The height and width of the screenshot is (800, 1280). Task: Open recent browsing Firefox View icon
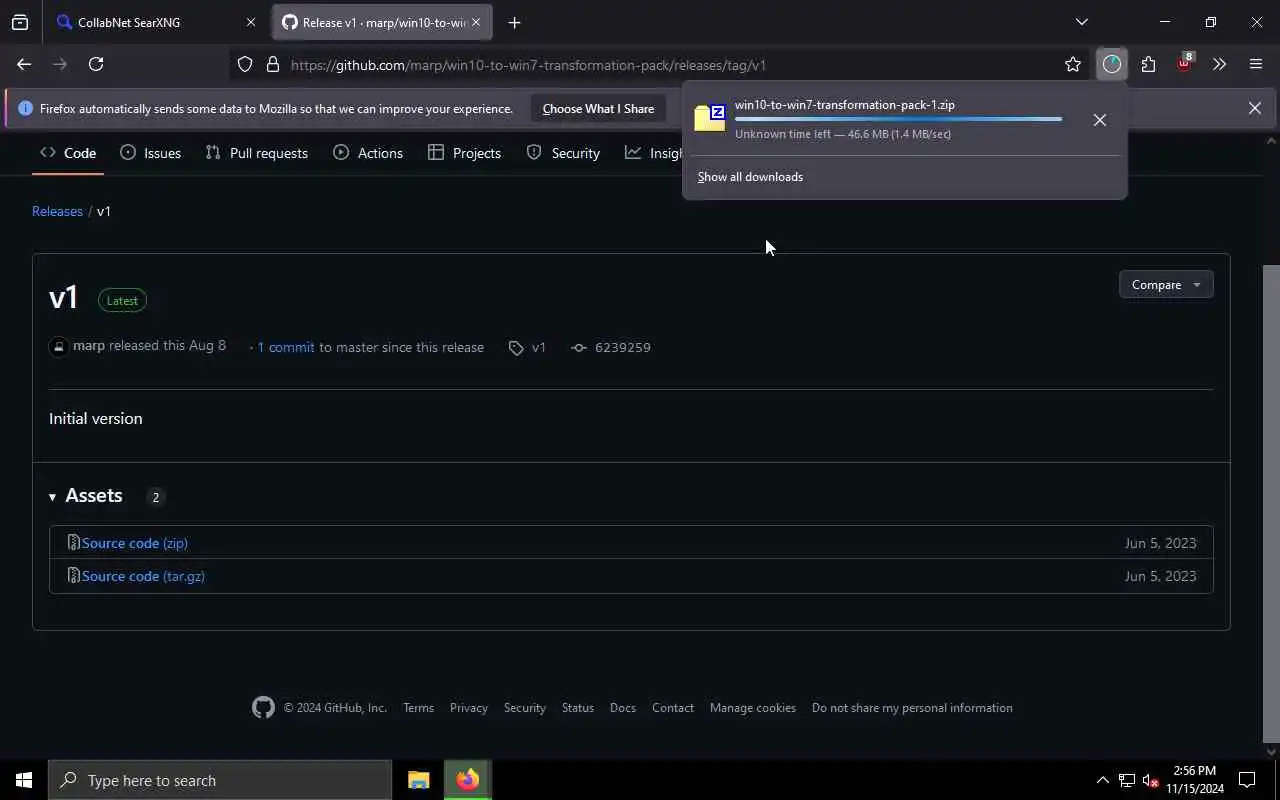20,22
